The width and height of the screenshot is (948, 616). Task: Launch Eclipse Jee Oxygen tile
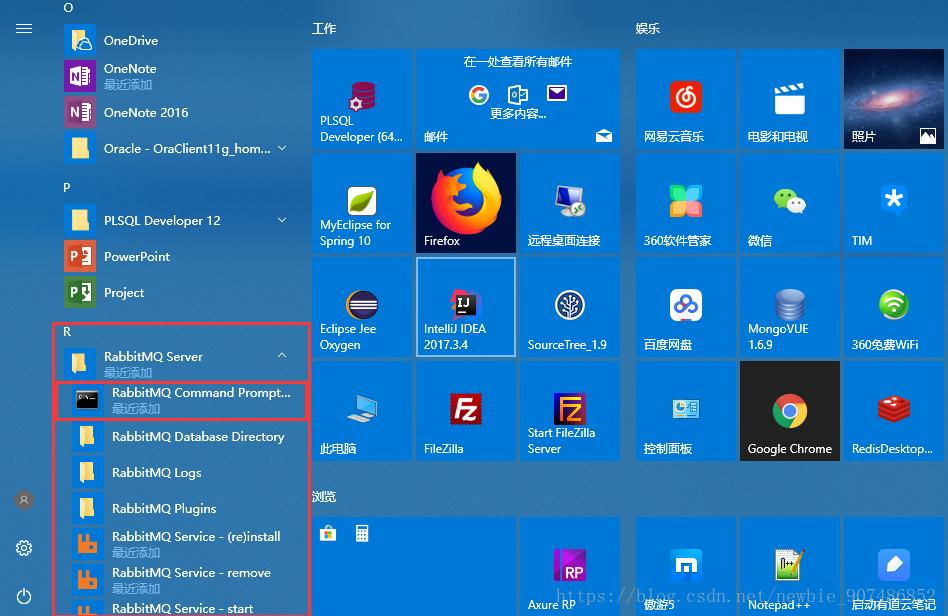[362, 307]
